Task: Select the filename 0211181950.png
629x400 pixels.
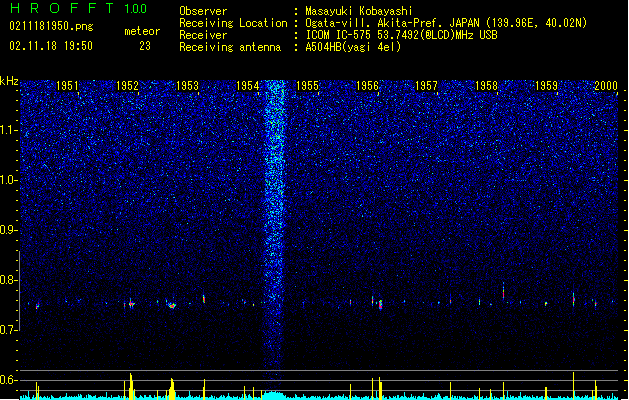Action: [51, 27]
